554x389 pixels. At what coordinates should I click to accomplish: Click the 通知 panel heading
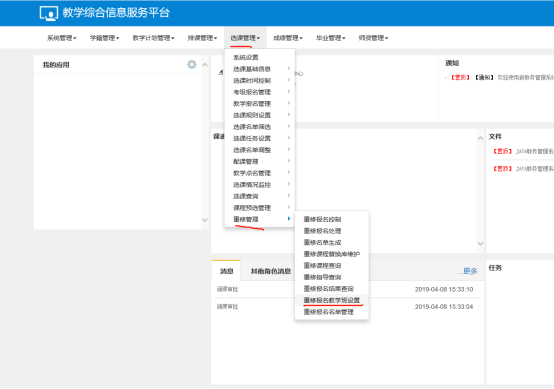(452, 63)
